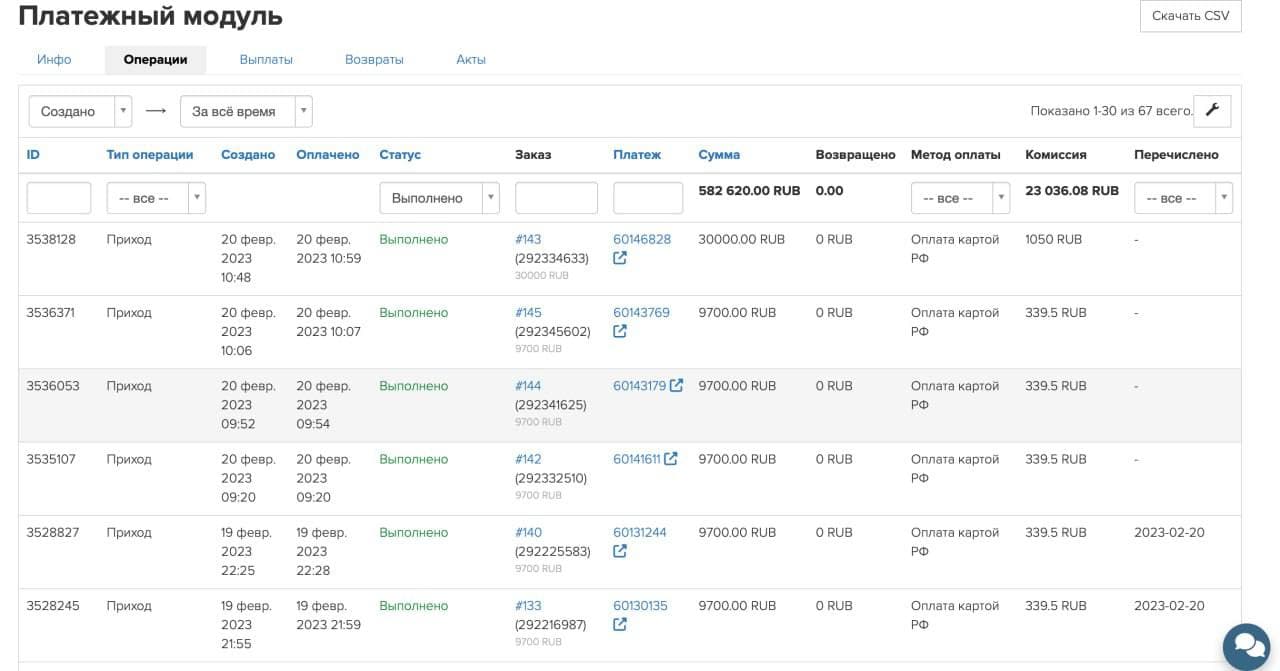
Task: Open the За всё время period dropdown
Action: (x=246, y=111)
